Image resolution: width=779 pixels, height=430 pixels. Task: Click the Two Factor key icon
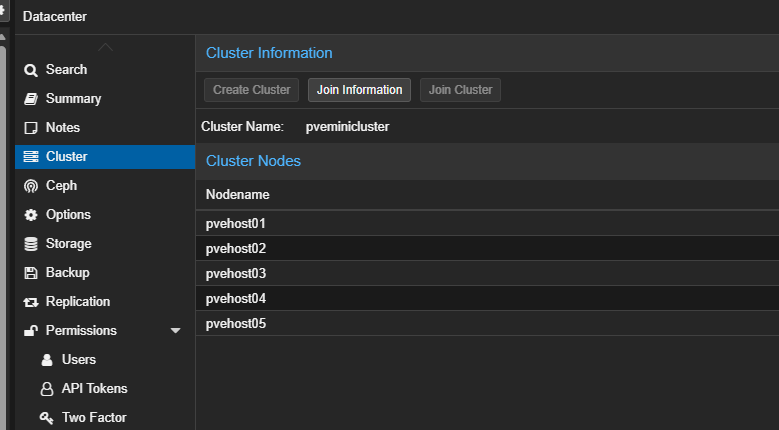click(x=46, y=418)
